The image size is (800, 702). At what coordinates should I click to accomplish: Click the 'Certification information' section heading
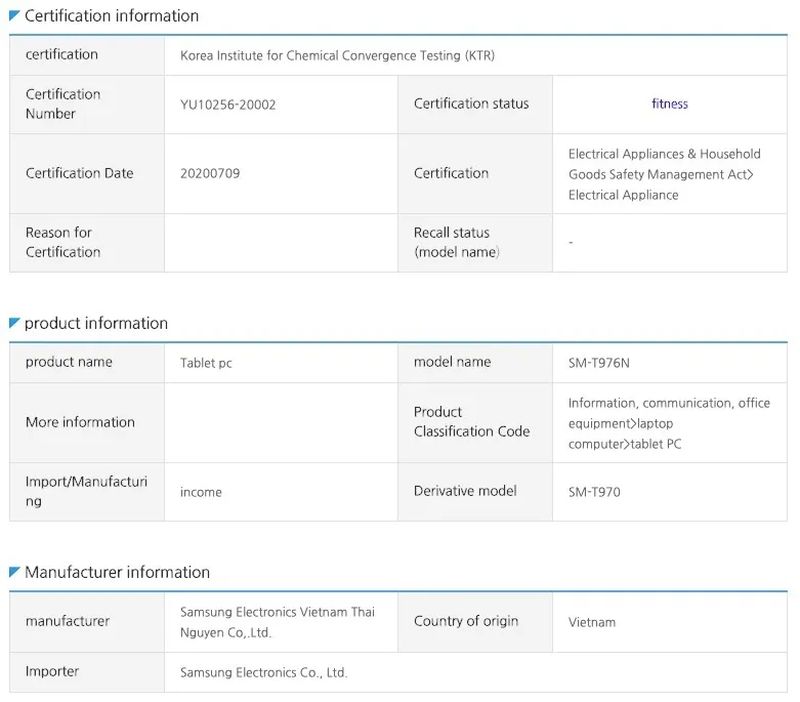click(111, 16)
